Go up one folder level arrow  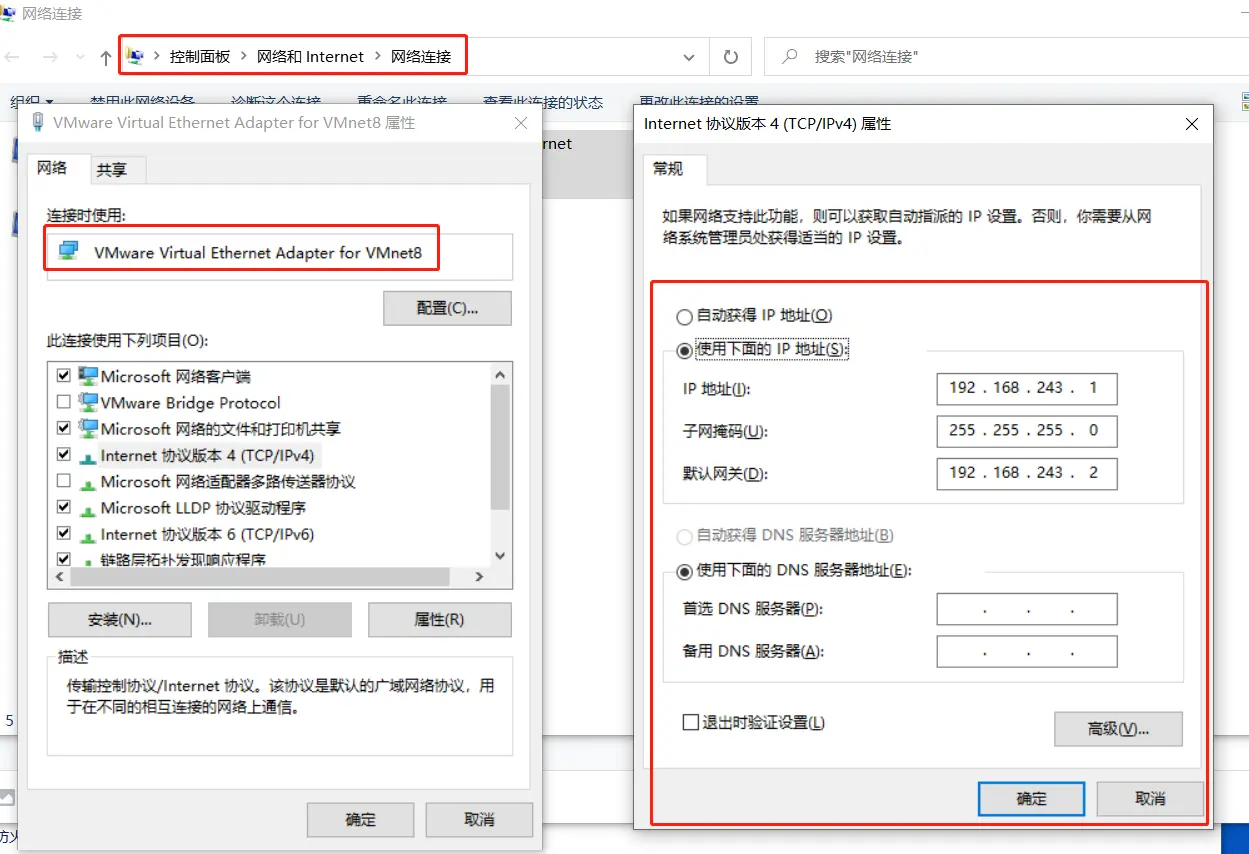(x=106, y=58)
